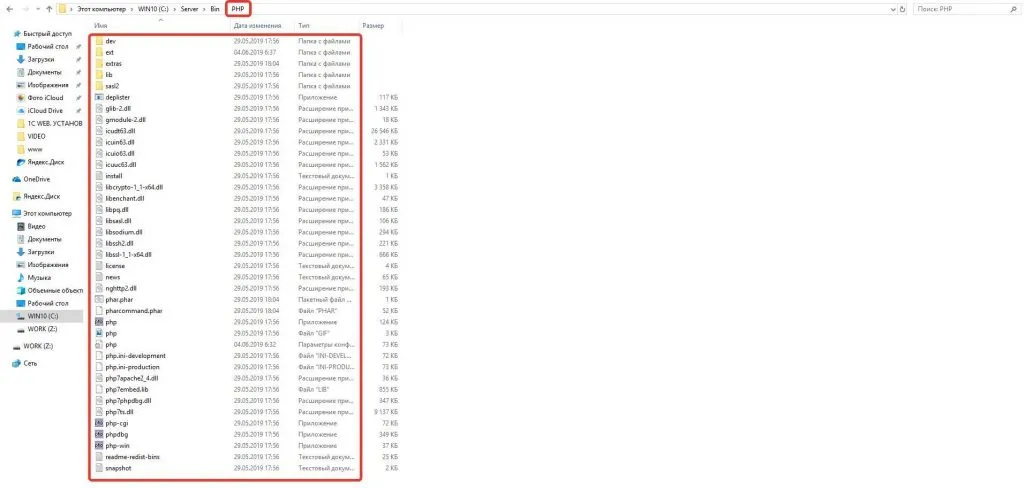
Task: Select WIN10 (C:) drive in navigation tree
Action: pos(44,315)
